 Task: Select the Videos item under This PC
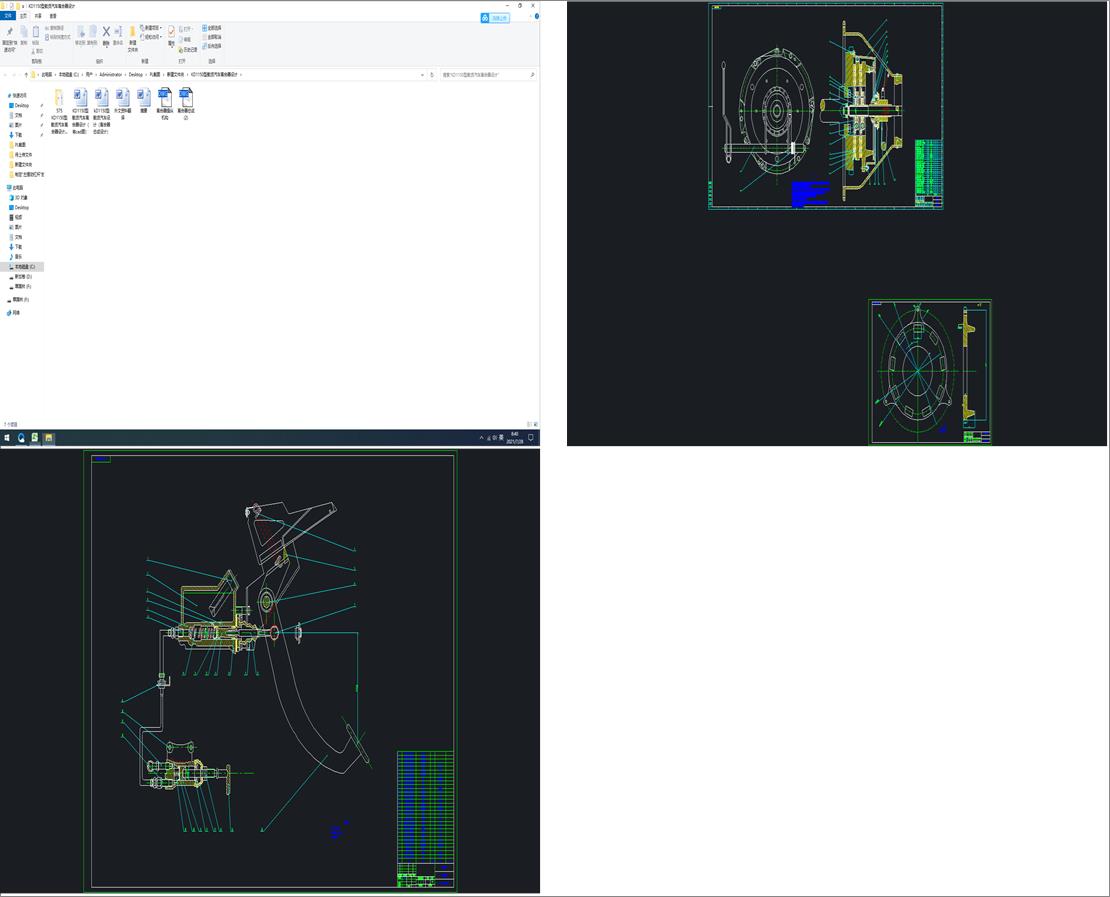point(18,217)
